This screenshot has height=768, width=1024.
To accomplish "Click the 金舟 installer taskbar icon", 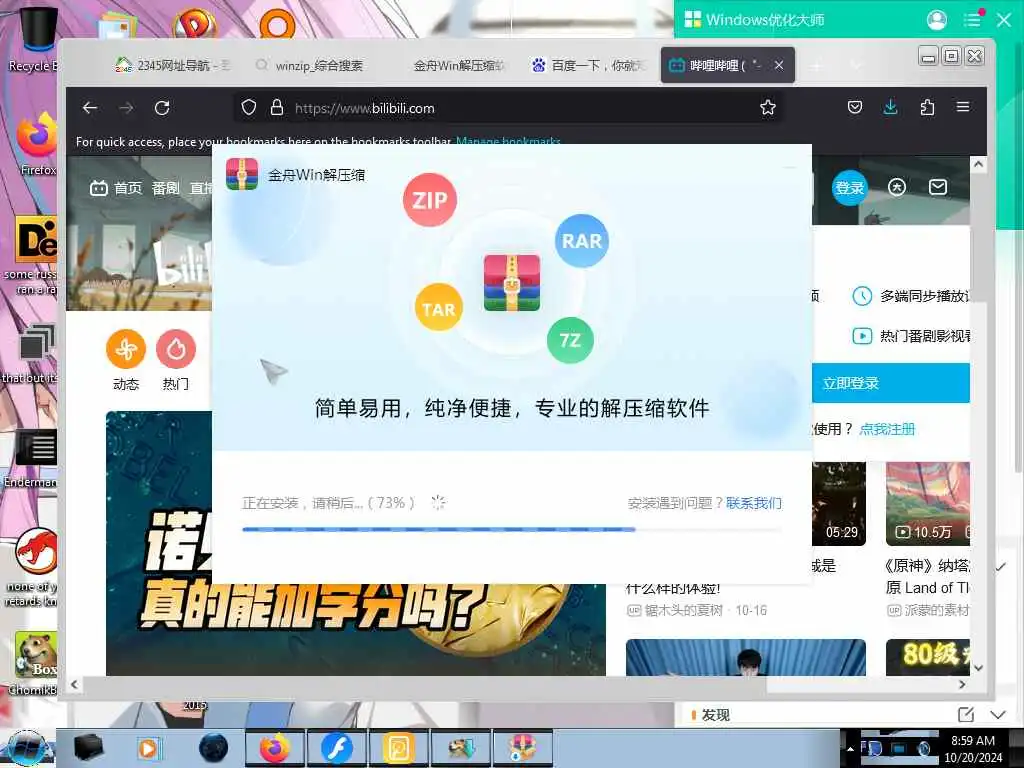I will 521,748.
